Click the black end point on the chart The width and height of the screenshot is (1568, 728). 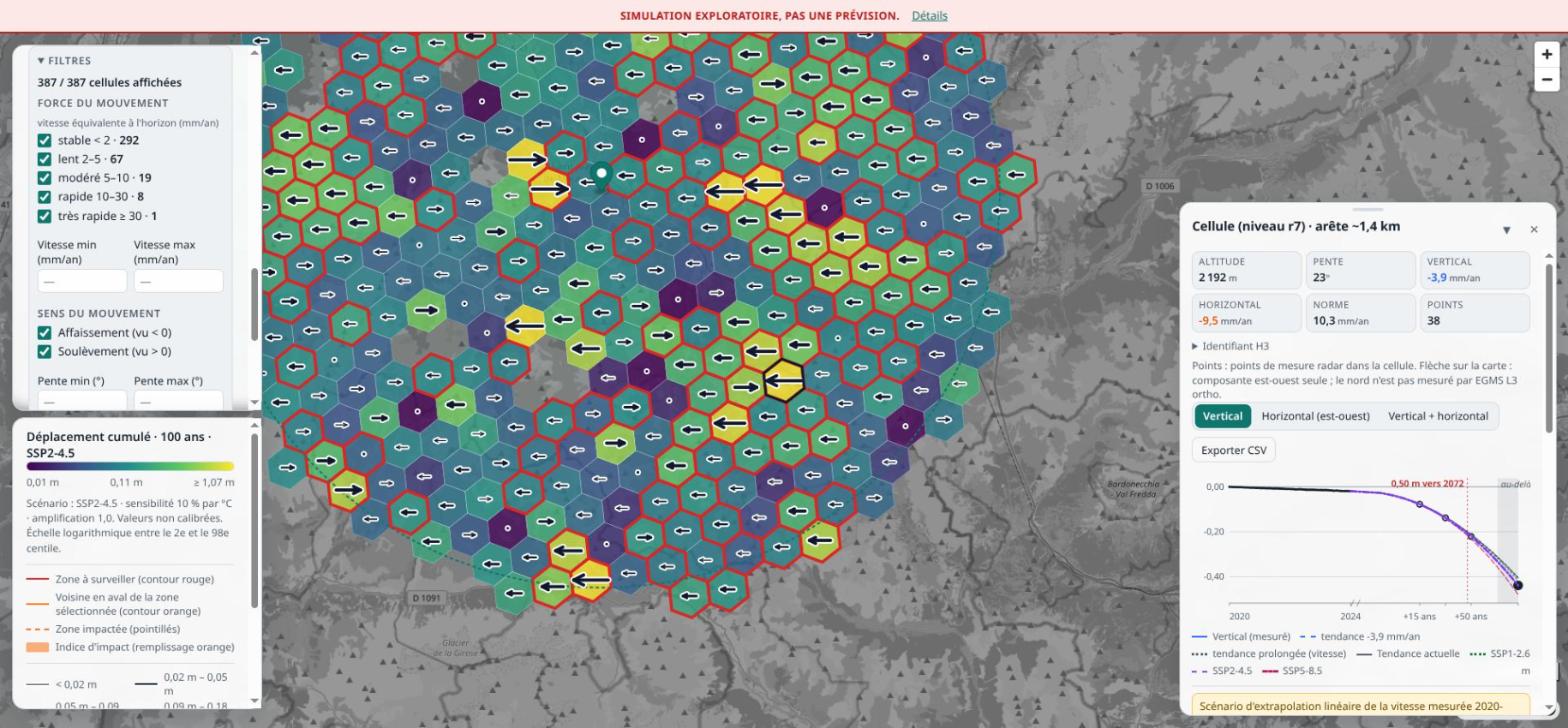1518,586
